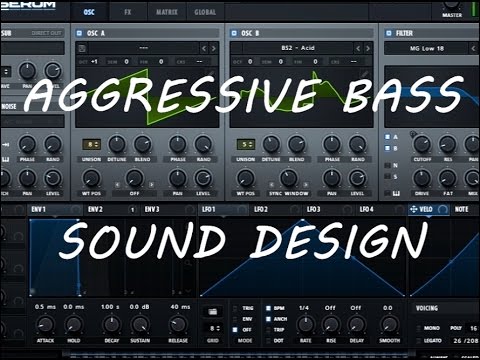Select next wavetable arrow in OSC A
480x360 pixels.
(213, 49)
